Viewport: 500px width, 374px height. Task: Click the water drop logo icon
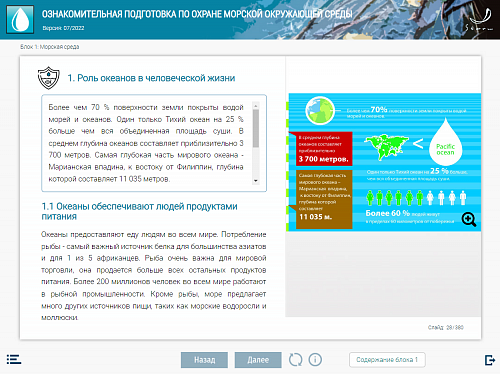(x=20, y=19)
